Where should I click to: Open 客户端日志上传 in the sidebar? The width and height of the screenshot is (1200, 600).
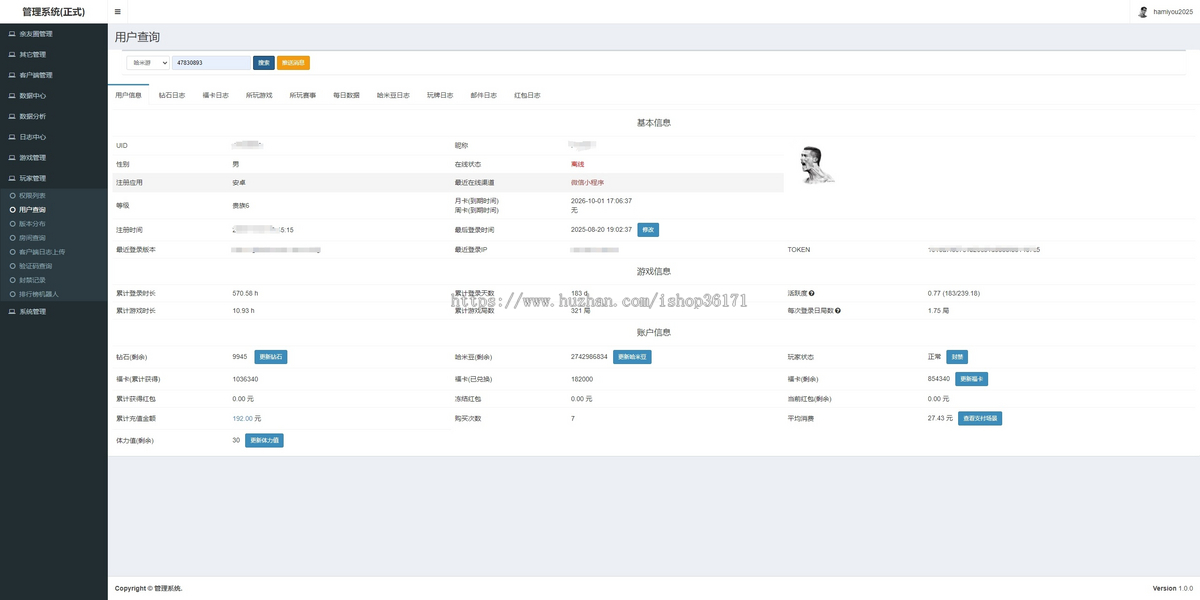[42, 252]
